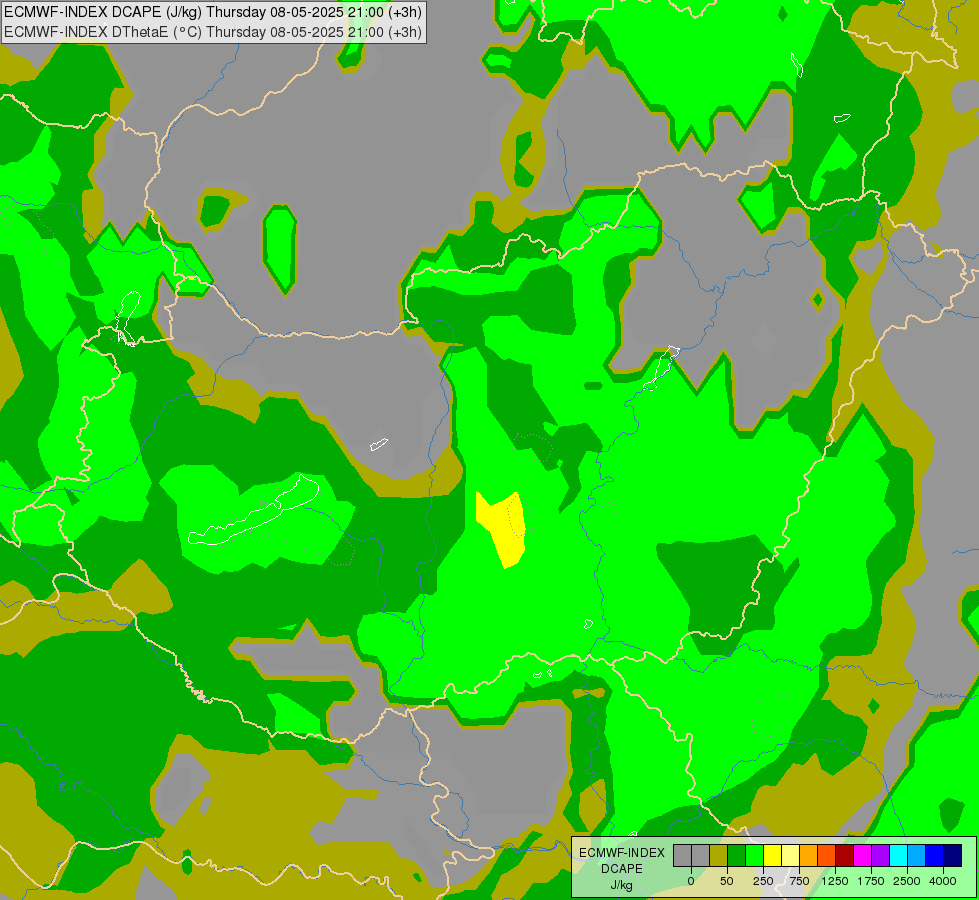Click the navy legend swatch
979x900 pixels.
point(952,856)
